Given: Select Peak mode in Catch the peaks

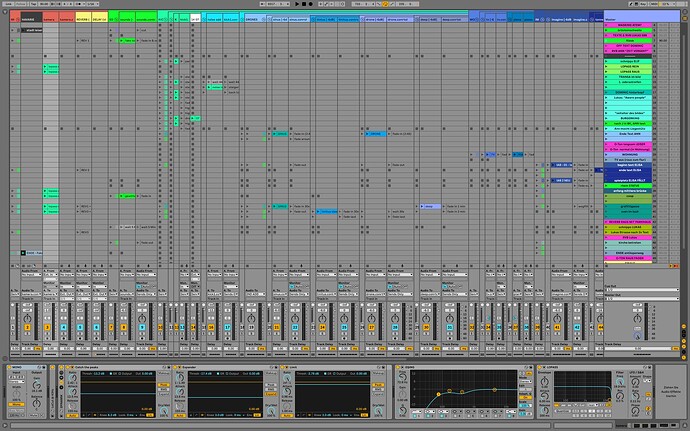Looking at the screenshot, I should [163, 385].
